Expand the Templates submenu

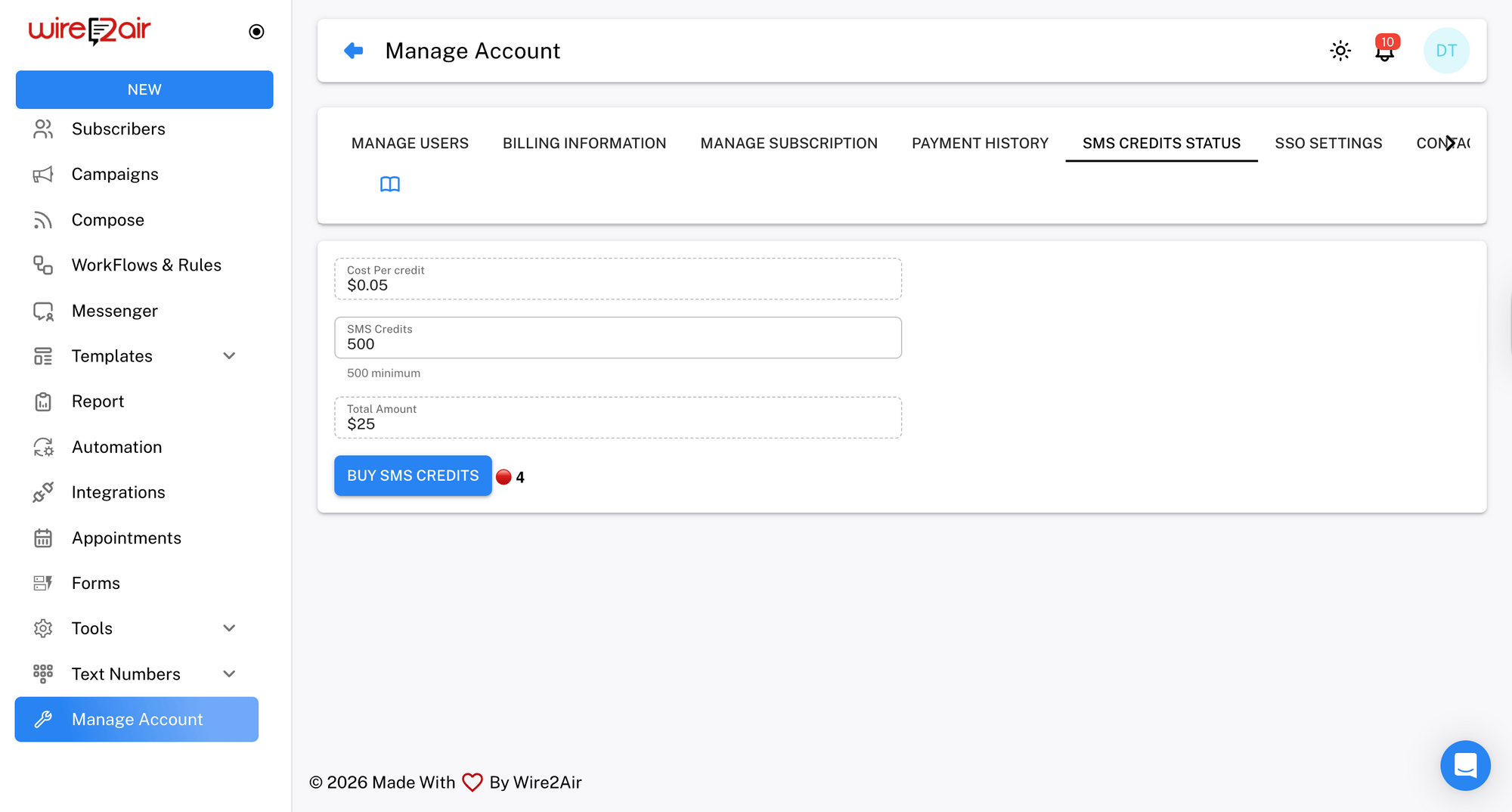point(229,356)
